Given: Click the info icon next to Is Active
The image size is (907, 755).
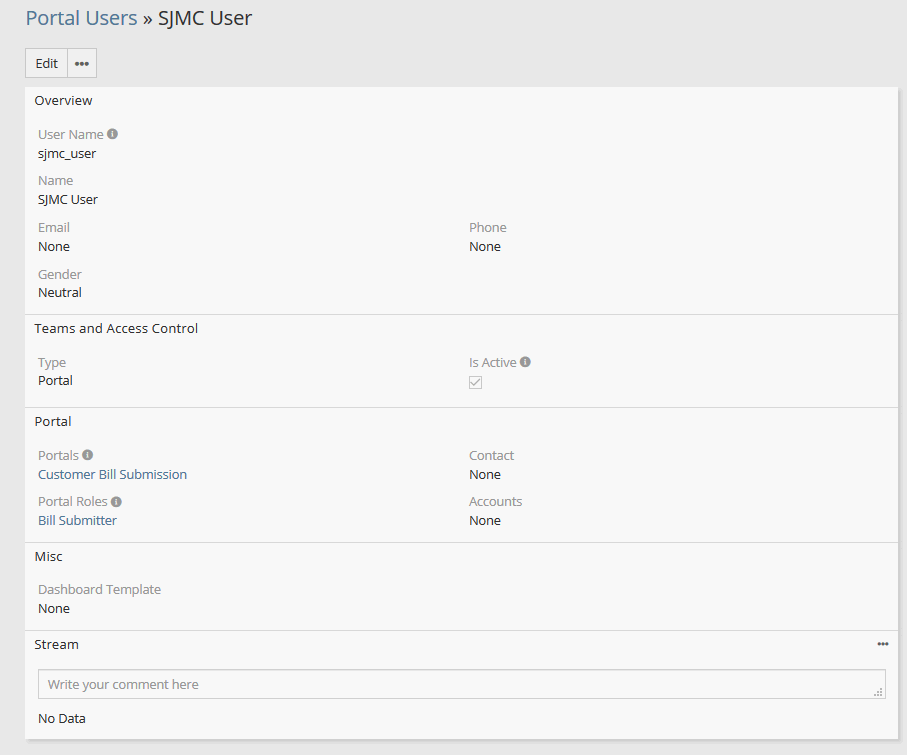Looking at the screenshot, I should pyautogui.click(x=526, y=362).
